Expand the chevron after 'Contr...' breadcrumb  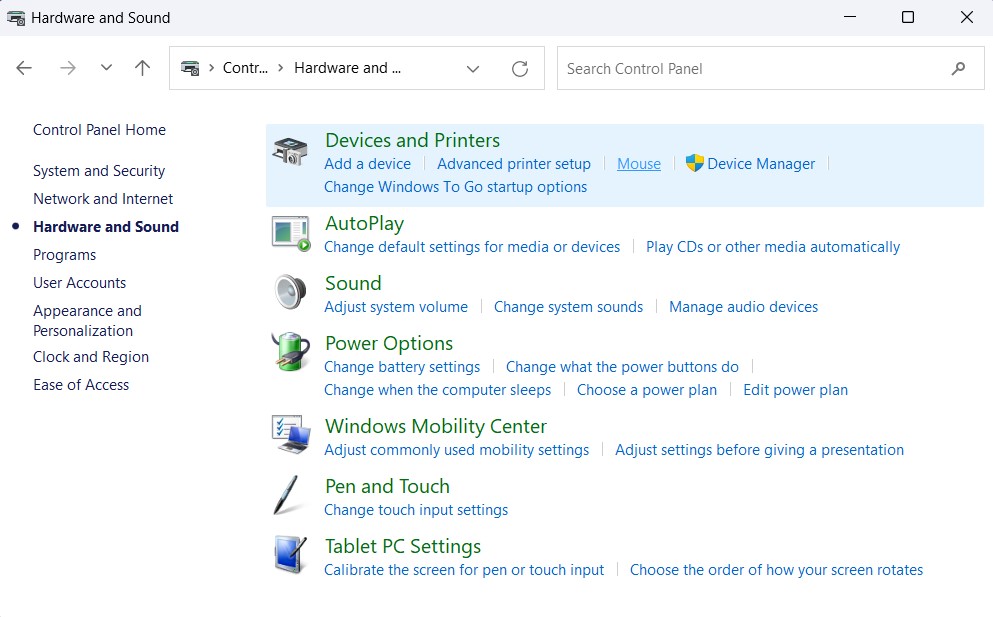(281, 68)
